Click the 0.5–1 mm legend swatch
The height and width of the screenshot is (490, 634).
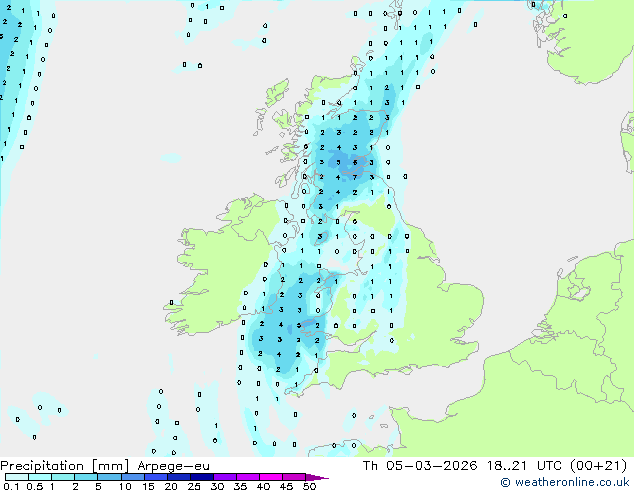point(40,477)
